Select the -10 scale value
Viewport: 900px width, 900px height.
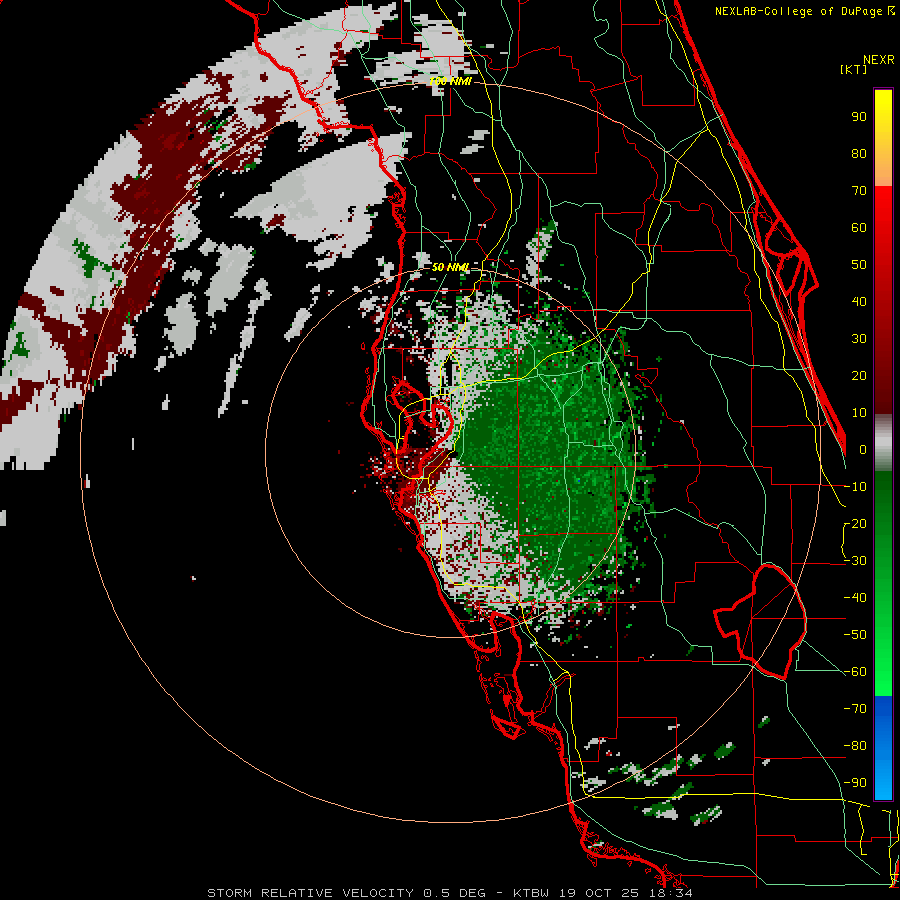pos(855,487)
